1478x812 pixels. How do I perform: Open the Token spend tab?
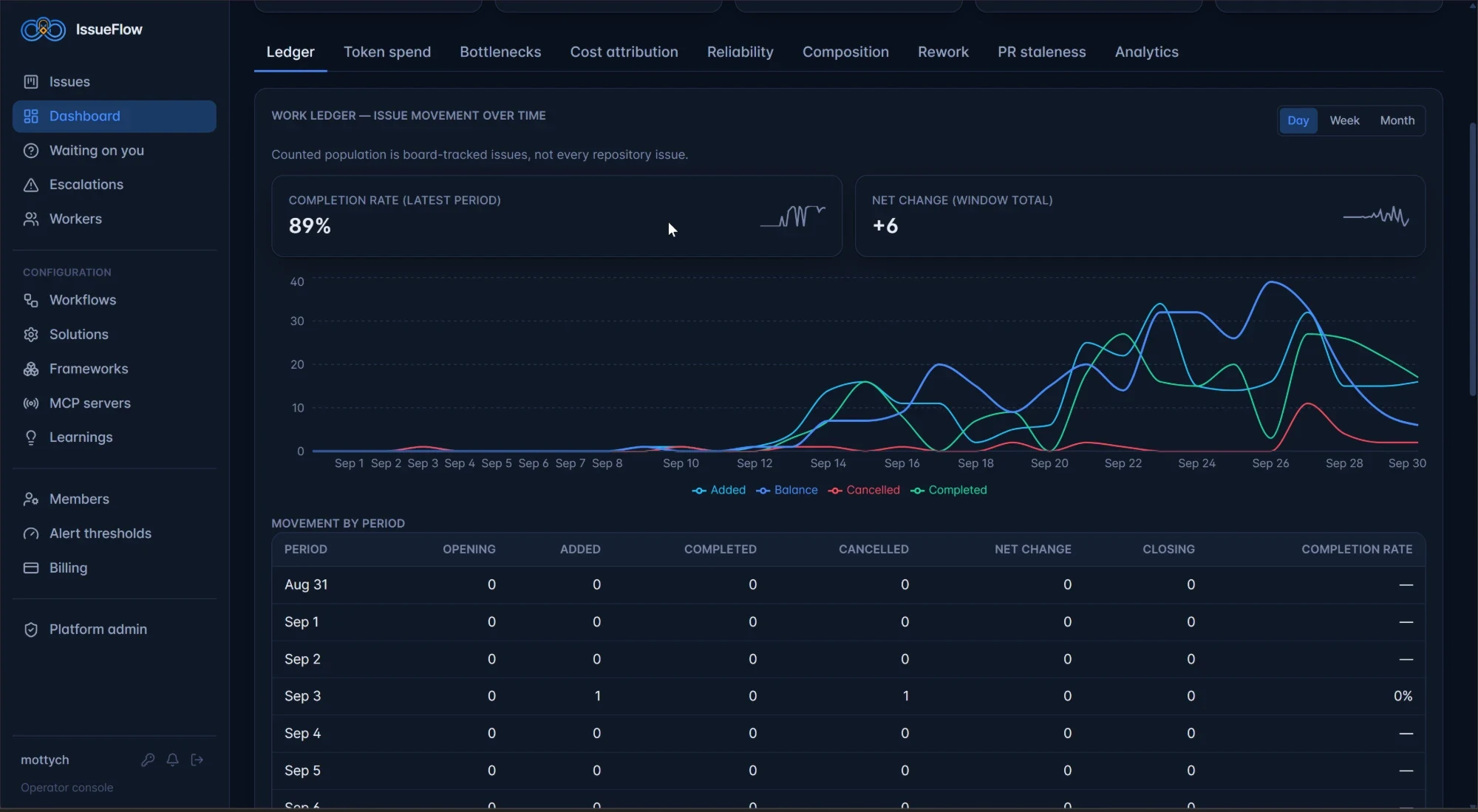(386, 52)
